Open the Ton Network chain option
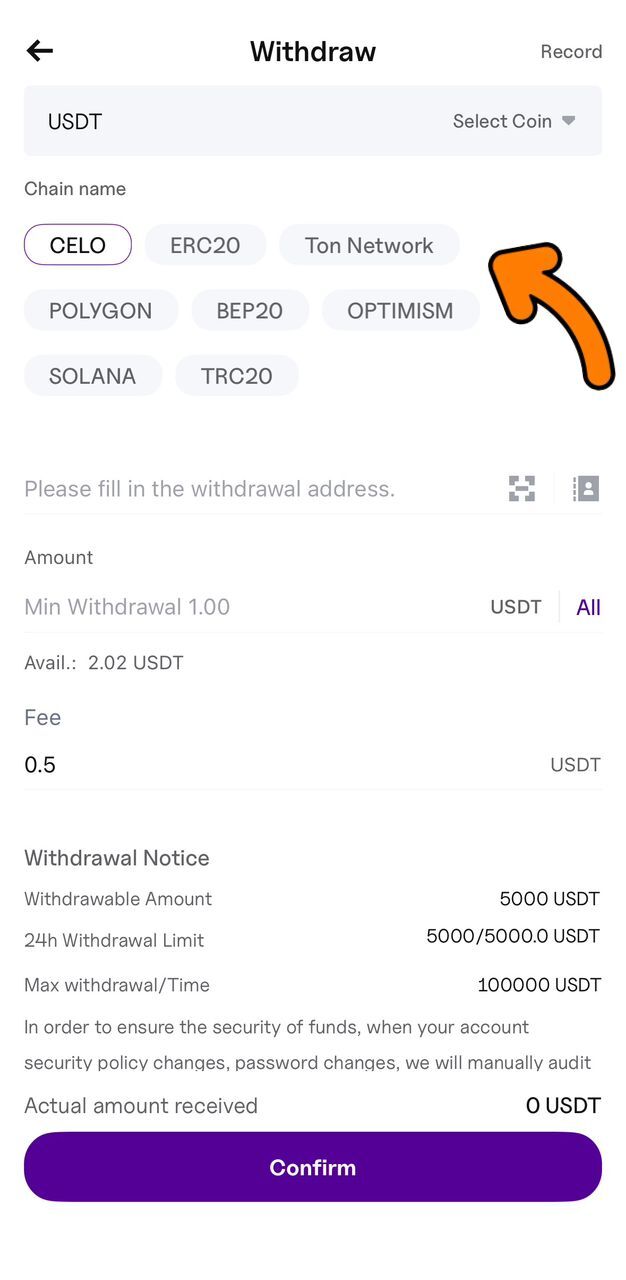 pyautogui.click(x=369, y=244)
